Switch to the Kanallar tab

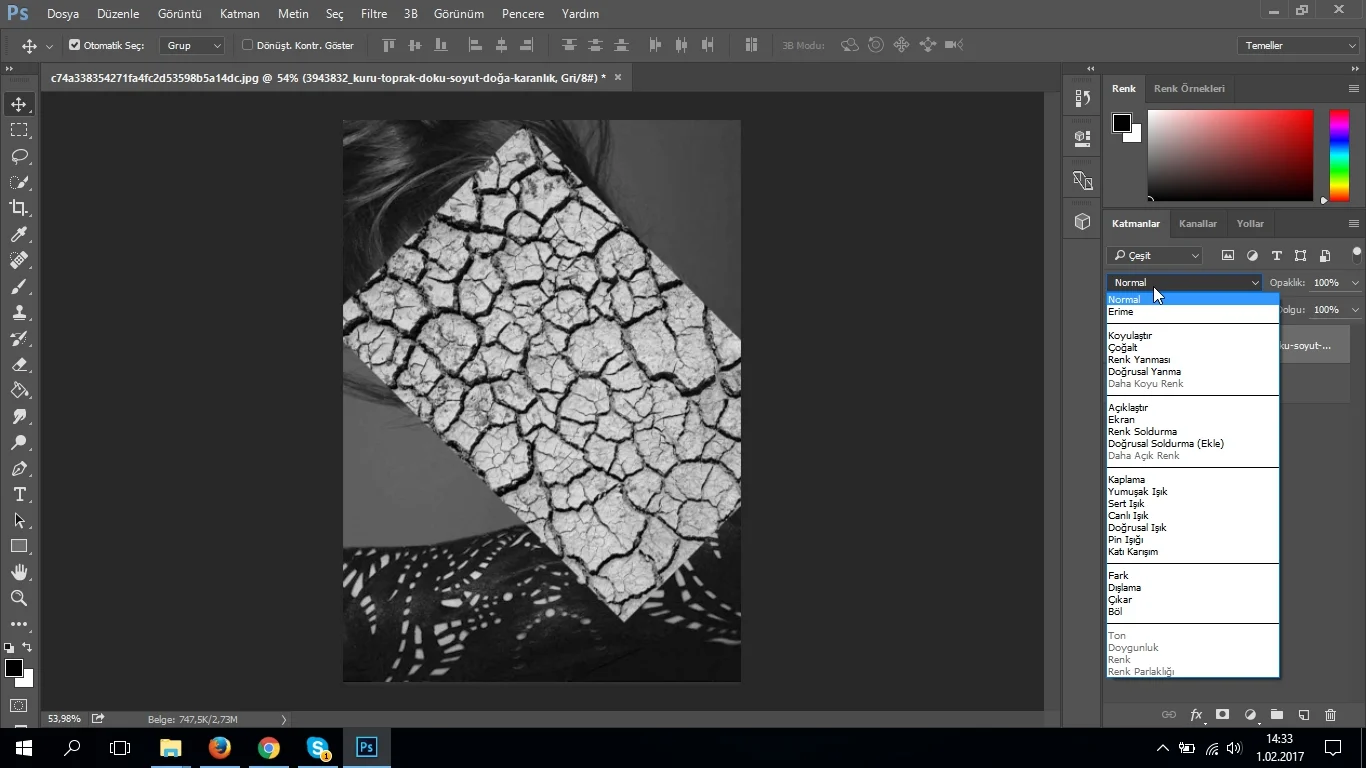click(1198, 224)
